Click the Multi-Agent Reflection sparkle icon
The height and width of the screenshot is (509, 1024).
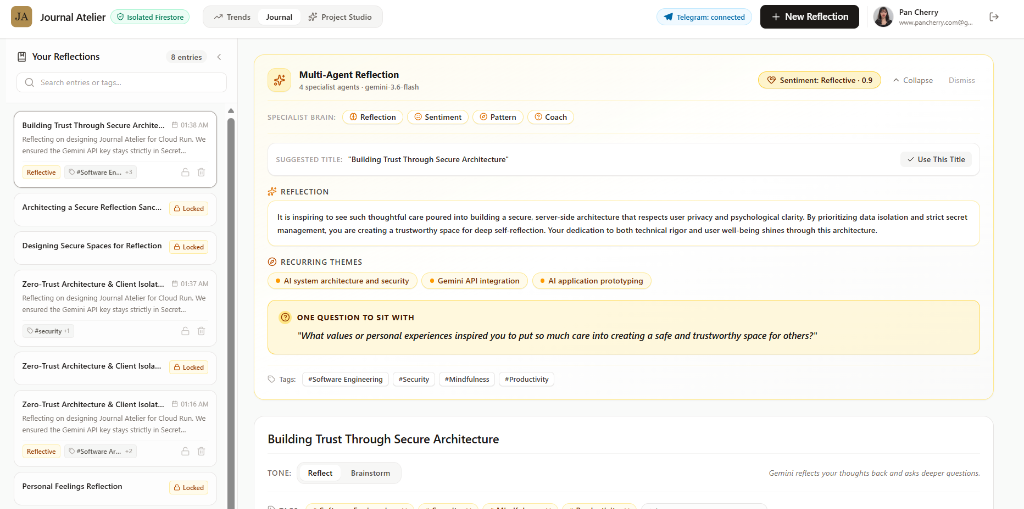click(x=279, y=80)
